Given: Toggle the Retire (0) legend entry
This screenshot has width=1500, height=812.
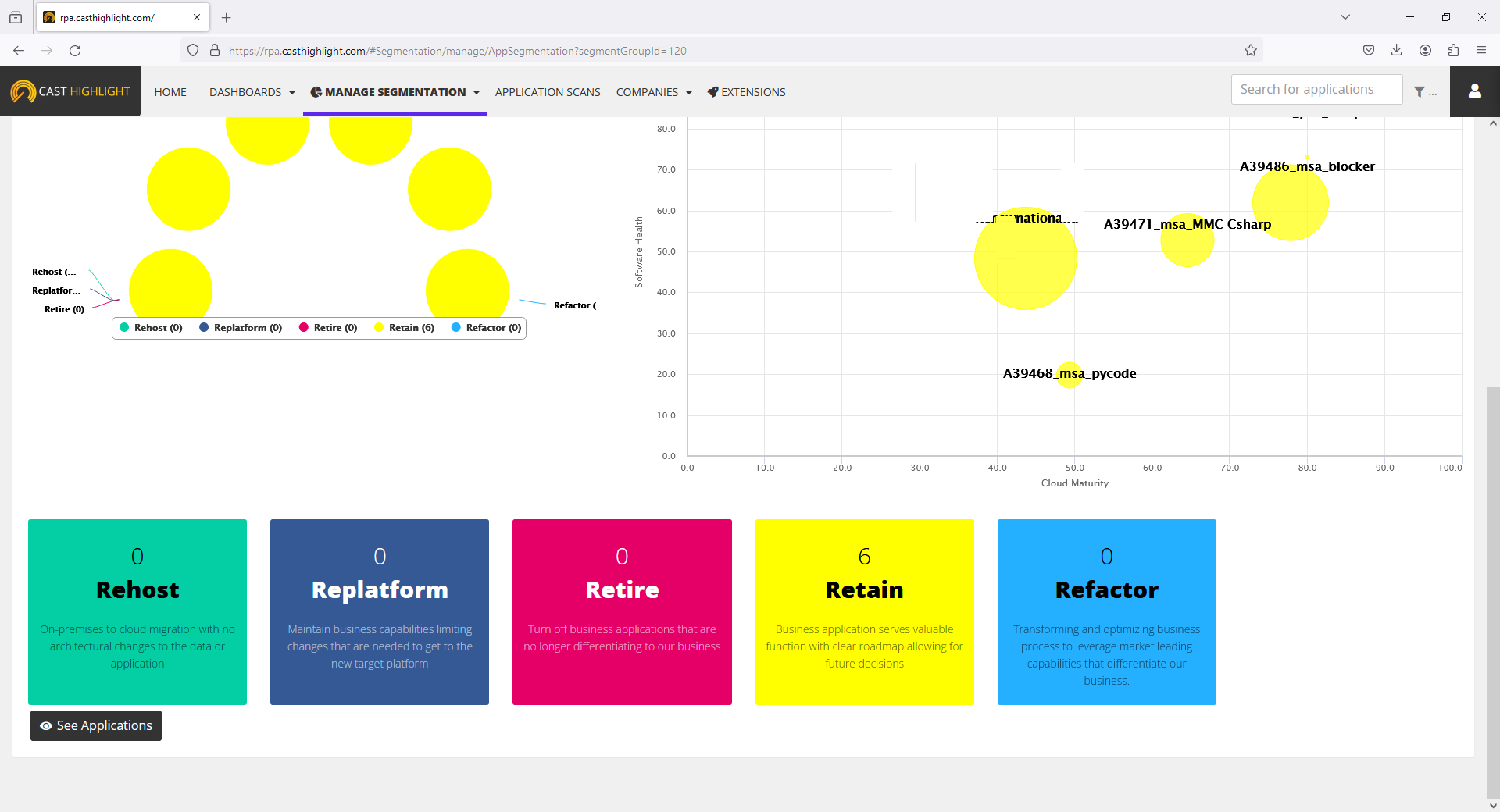Looking at the screenshot, I should 328,328.
